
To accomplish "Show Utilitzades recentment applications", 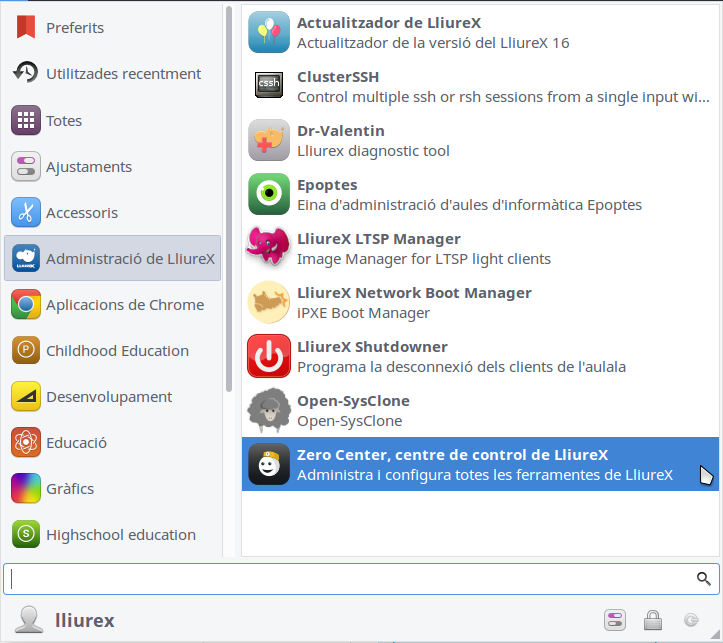I will click(x=123, y=74).
